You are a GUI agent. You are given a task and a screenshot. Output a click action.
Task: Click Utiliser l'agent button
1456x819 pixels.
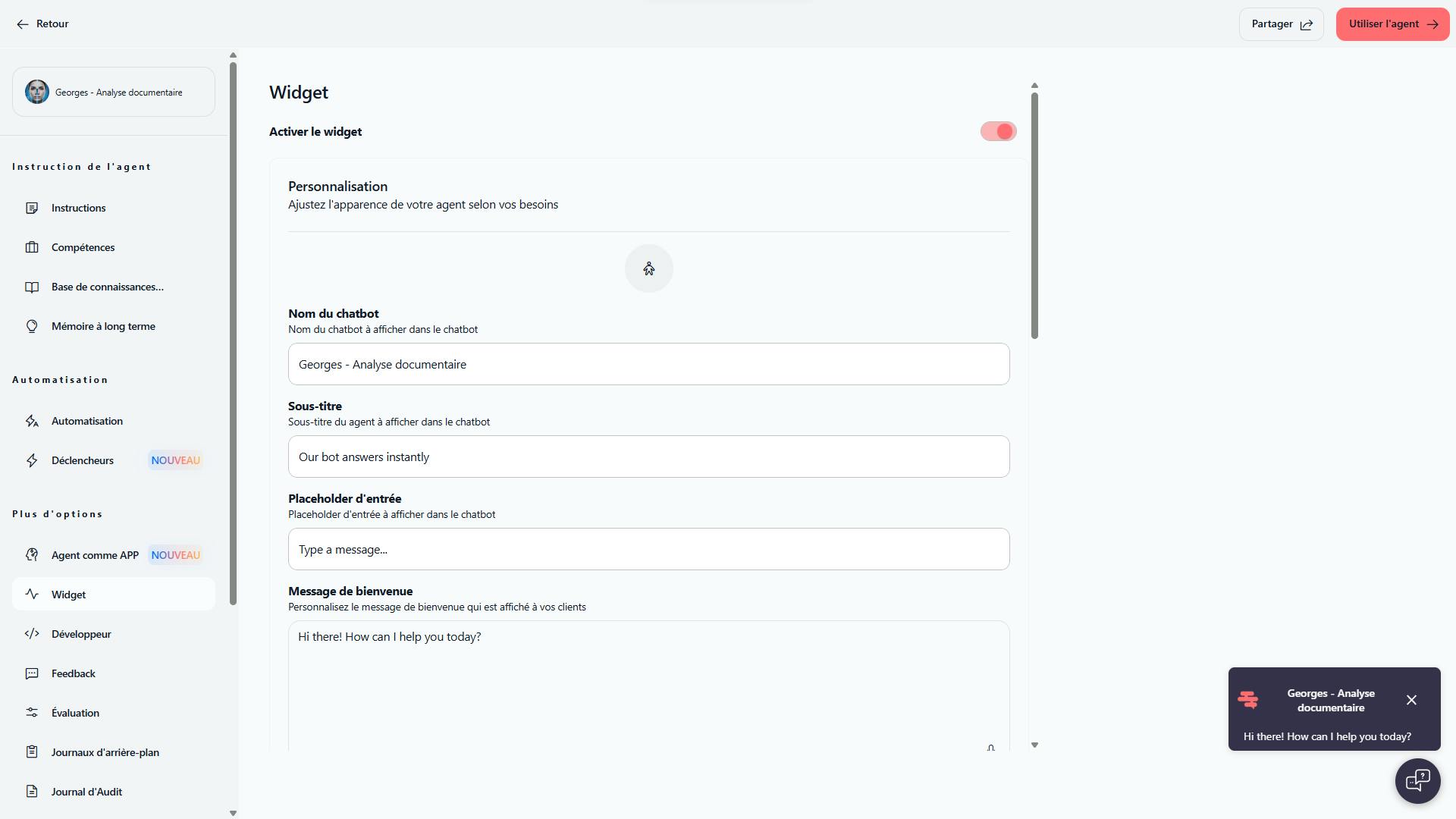(1392, 24)
